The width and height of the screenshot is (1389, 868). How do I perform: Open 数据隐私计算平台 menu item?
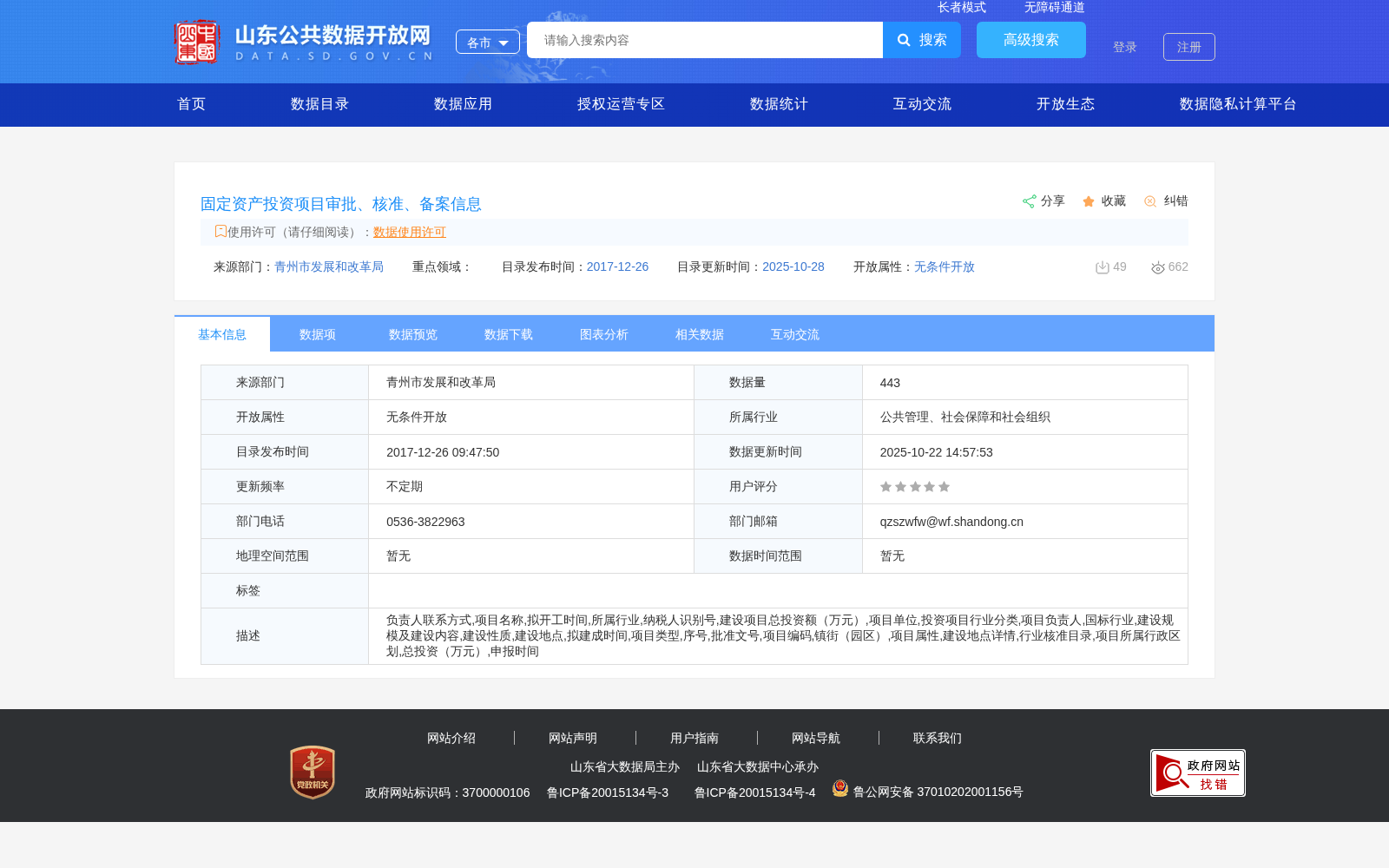1238,104
